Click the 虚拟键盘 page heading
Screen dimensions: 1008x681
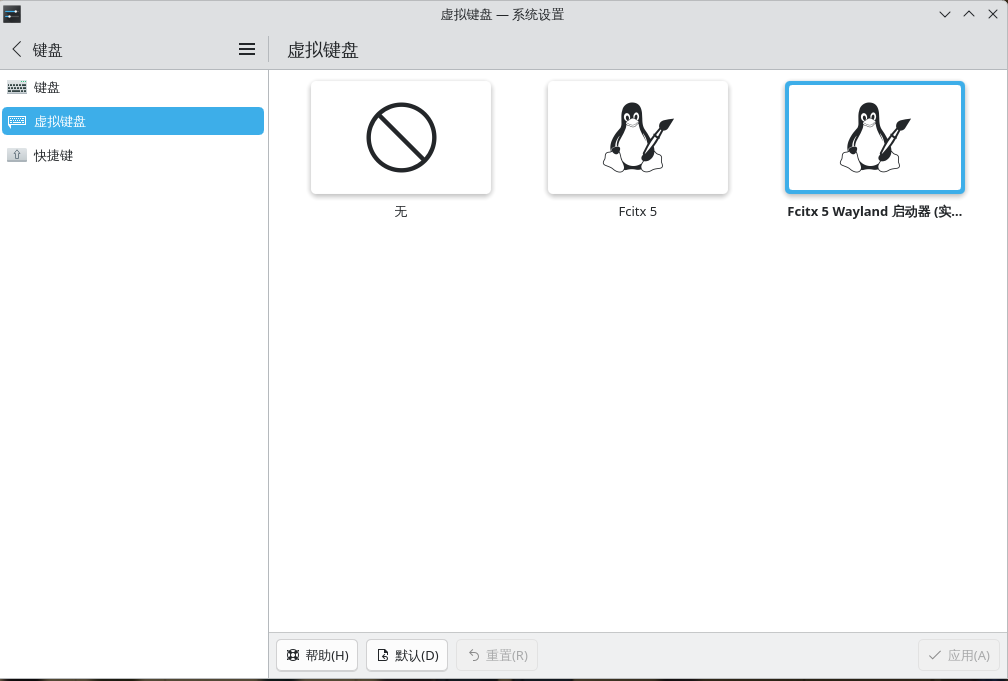323,50
